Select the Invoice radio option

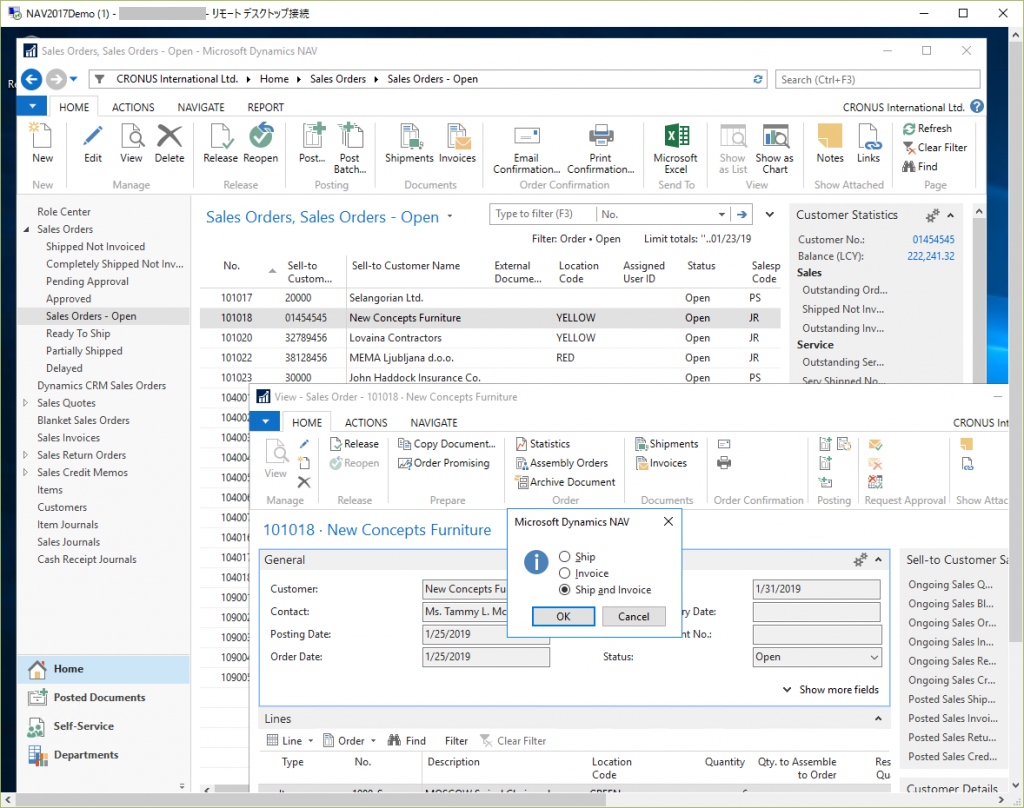[565, 573]
